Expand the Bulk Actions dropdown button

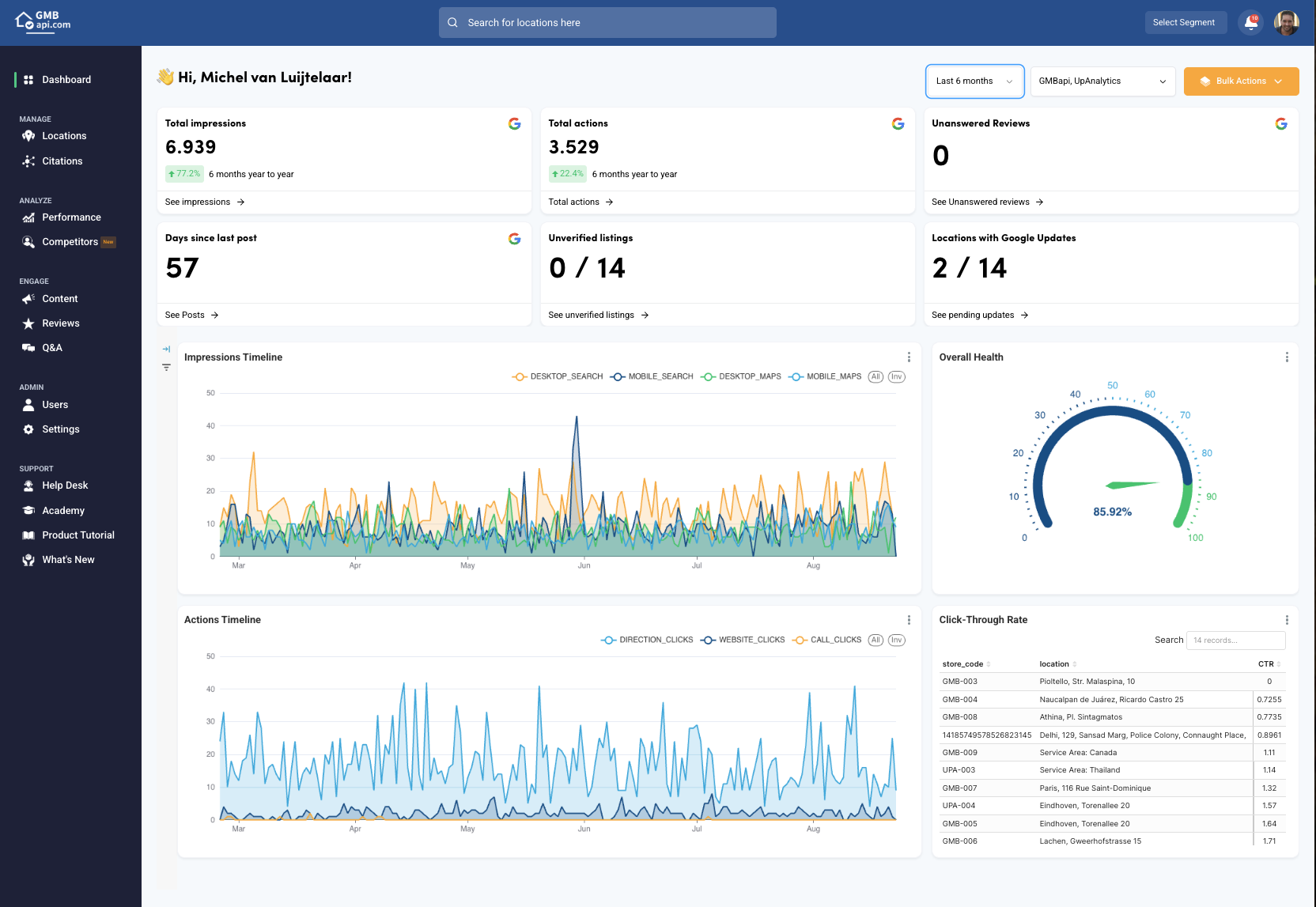pos(1241,81)
